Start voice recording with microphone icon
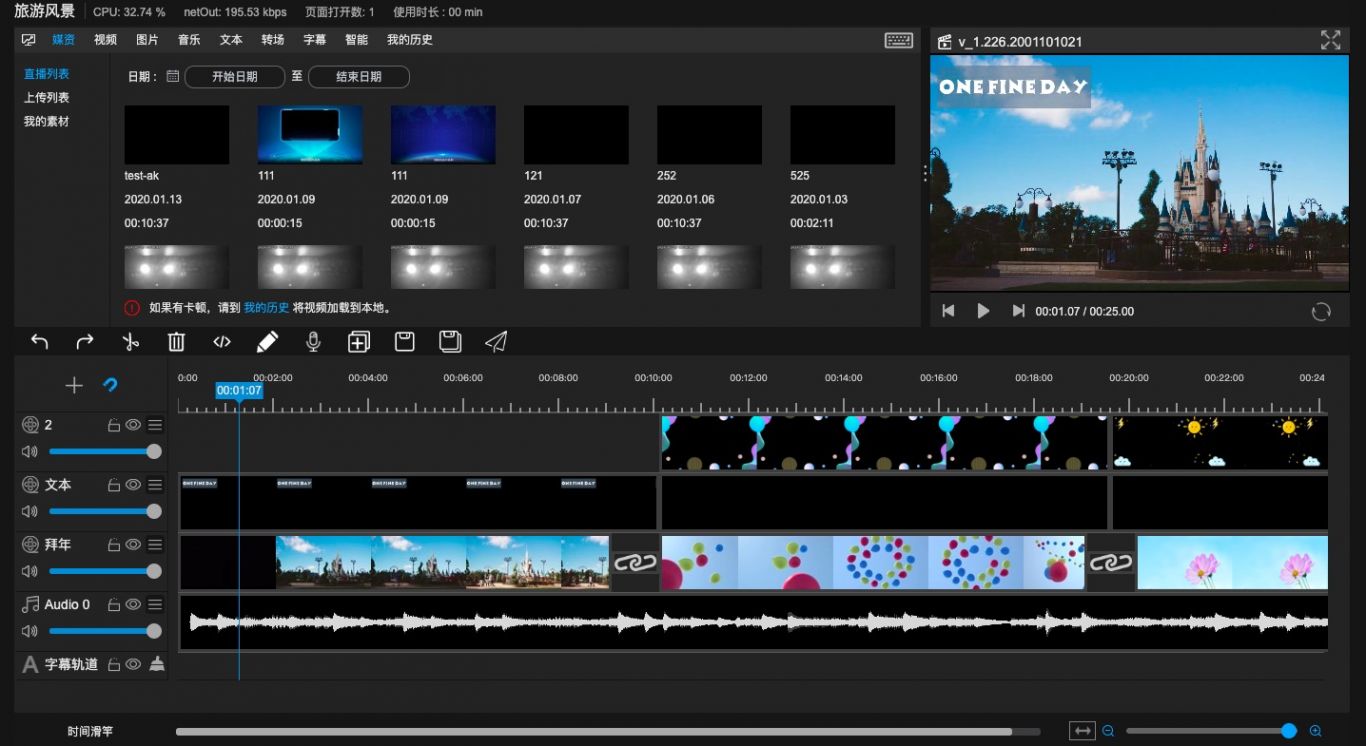1366x746 pixels. pos(313,342)
